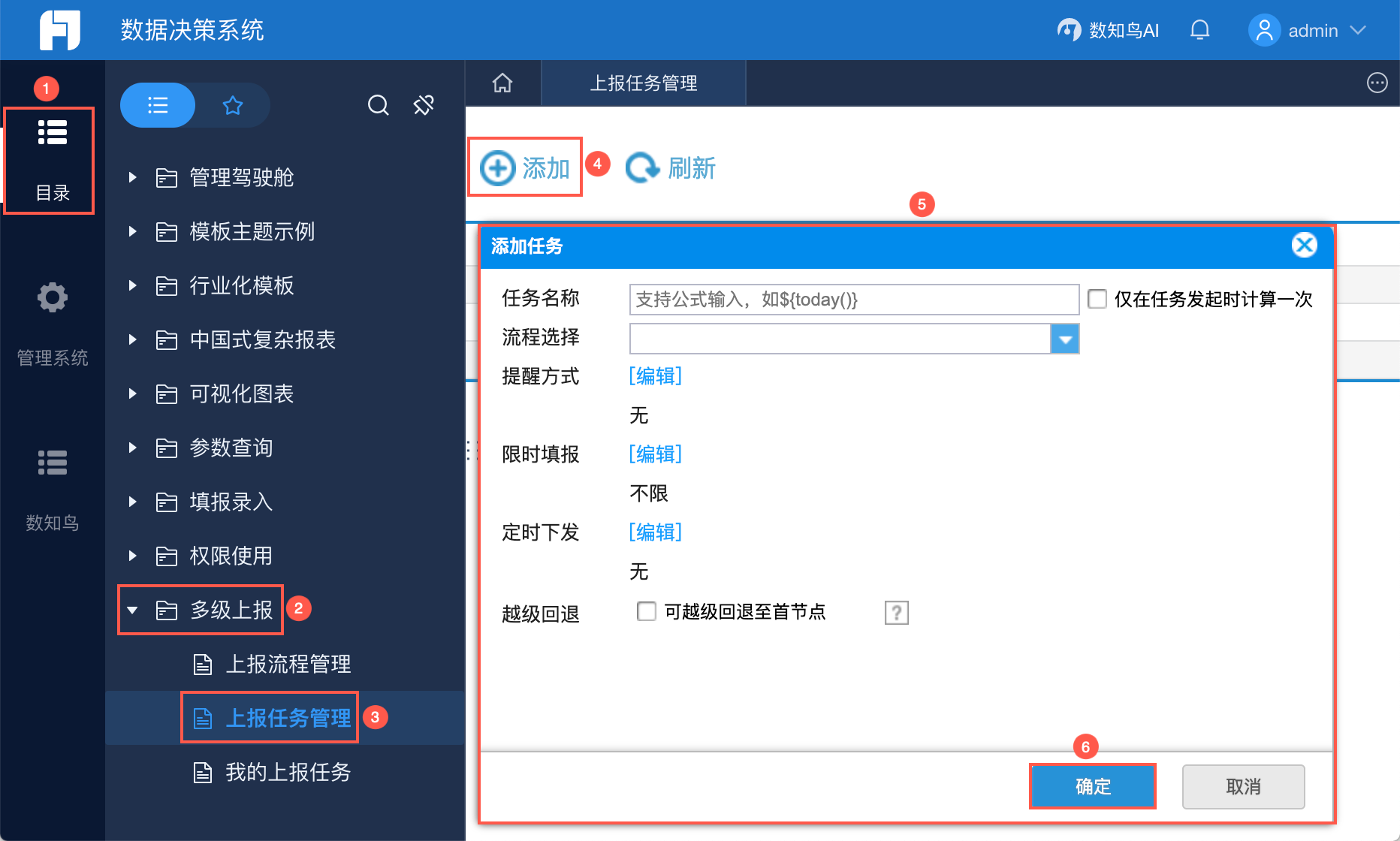
Task: Click the 刷新 refresh button
Action: [x=671, y=167]
